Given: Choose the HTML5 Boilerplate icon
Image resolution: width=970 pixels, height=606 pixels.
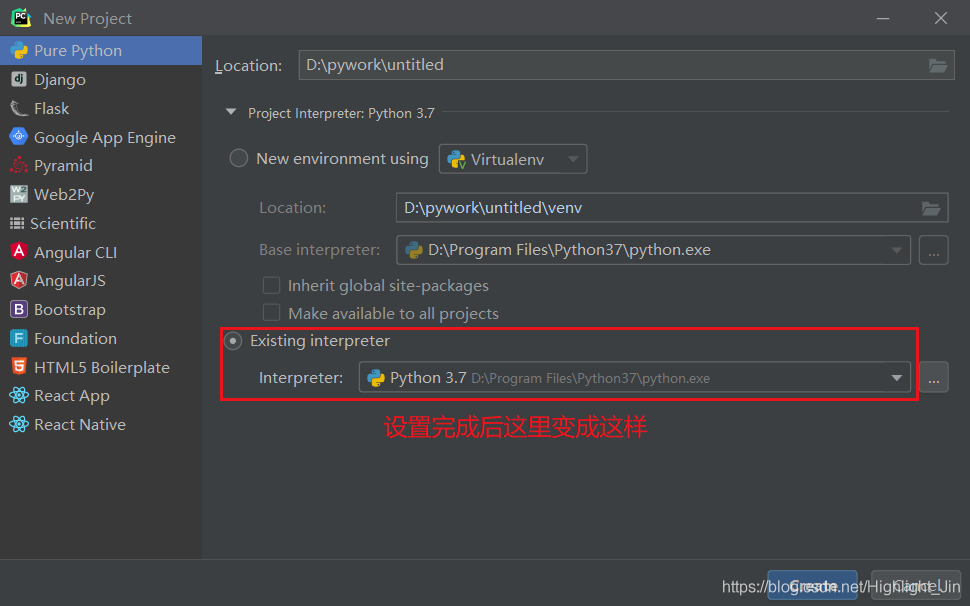Looking at the screenshot, I should click(18, 367).
